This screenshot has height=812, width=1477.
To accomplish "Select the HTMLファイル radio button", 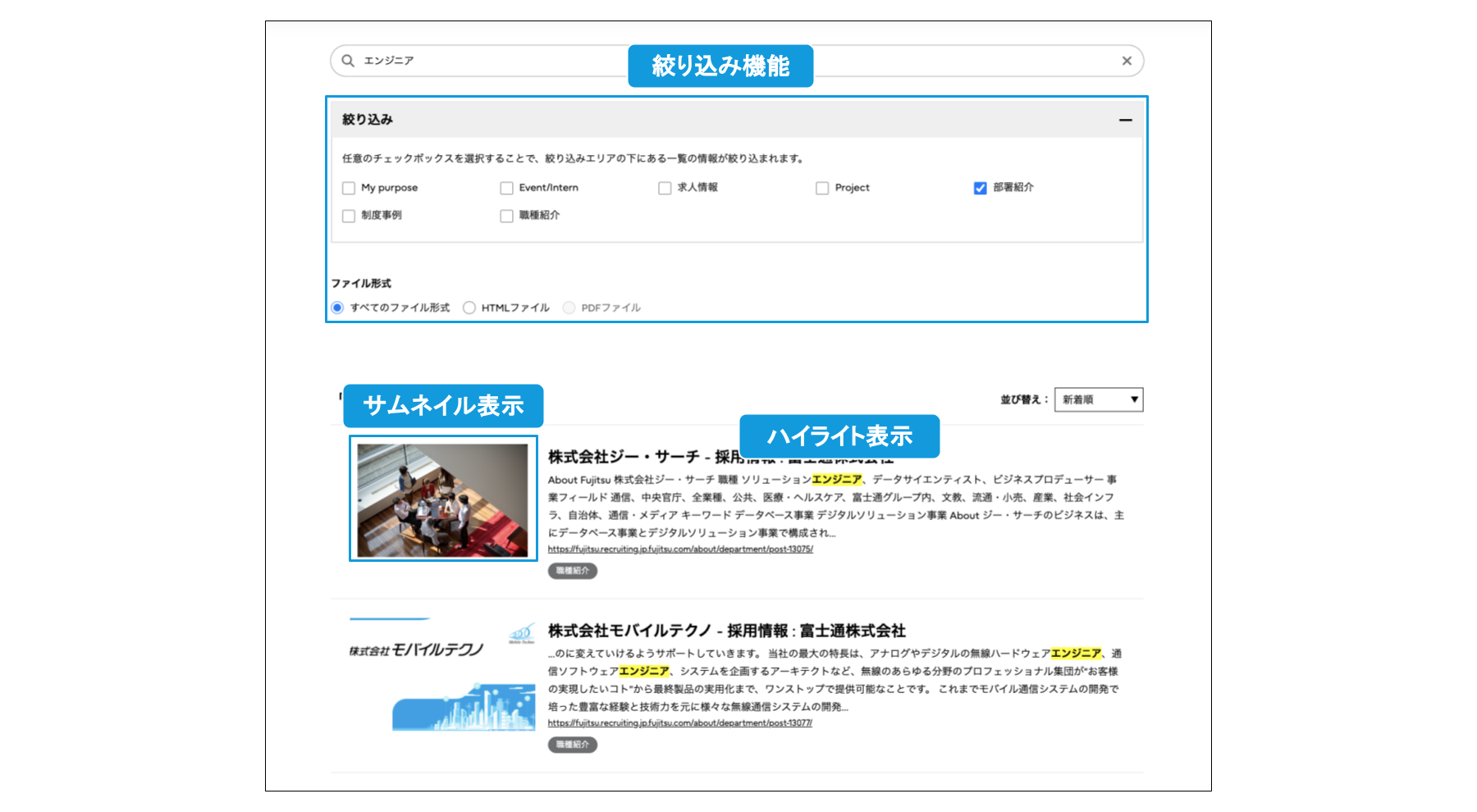I will 469,308.
